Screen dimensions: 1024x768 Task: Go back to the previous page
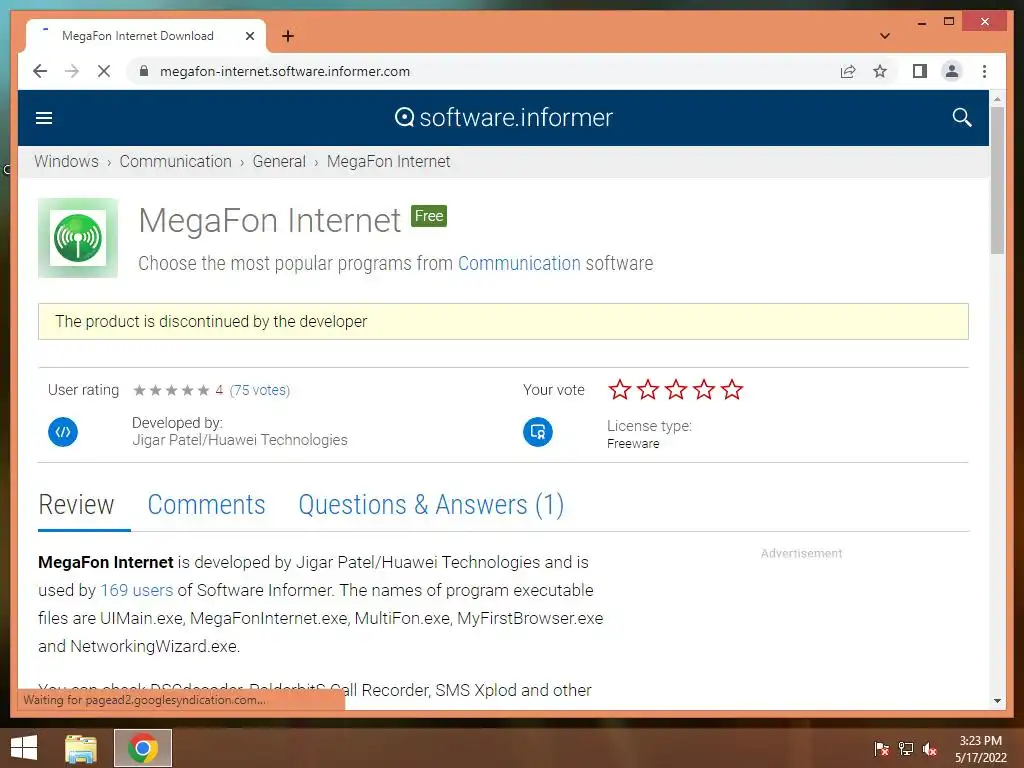[x=40, y=71]
